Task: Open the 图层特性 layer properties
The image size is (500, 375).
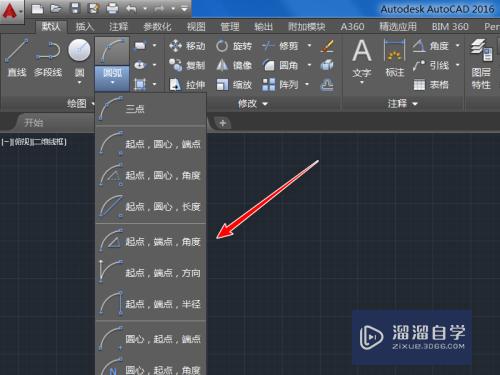Action: pyautogui.click(x=481, y=63)
